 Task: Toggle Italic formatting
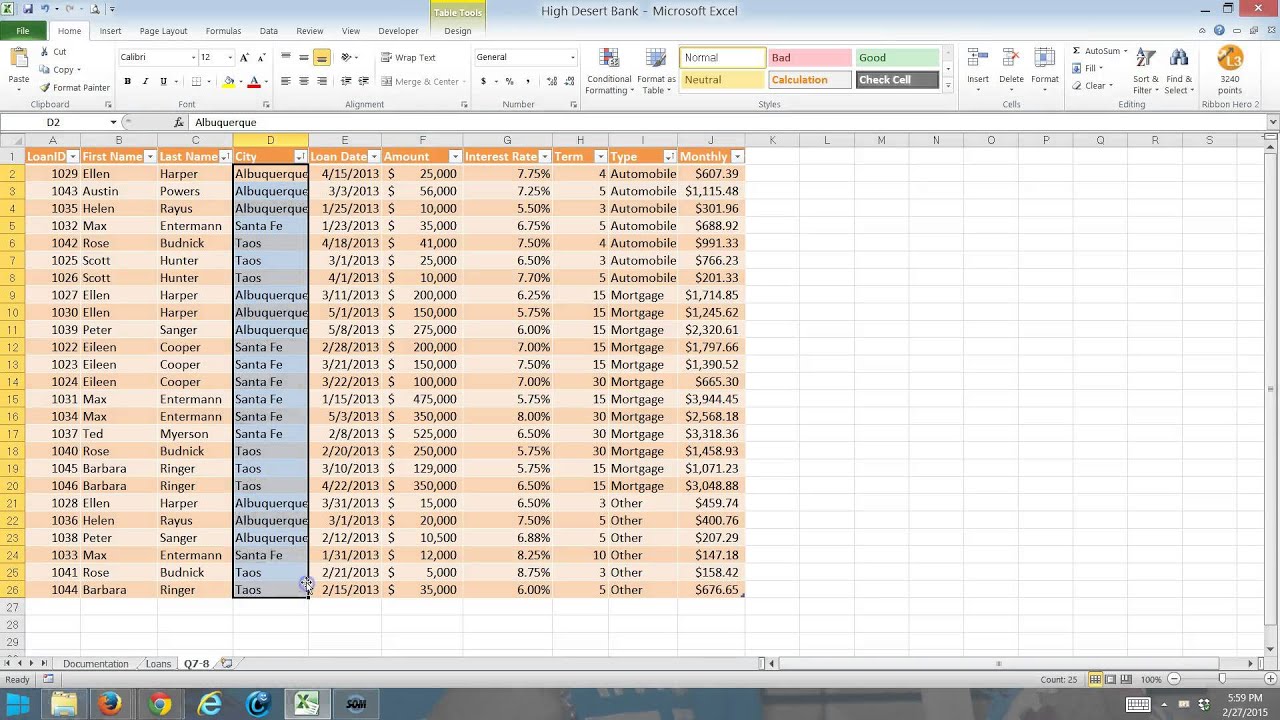tap(145, 81)
